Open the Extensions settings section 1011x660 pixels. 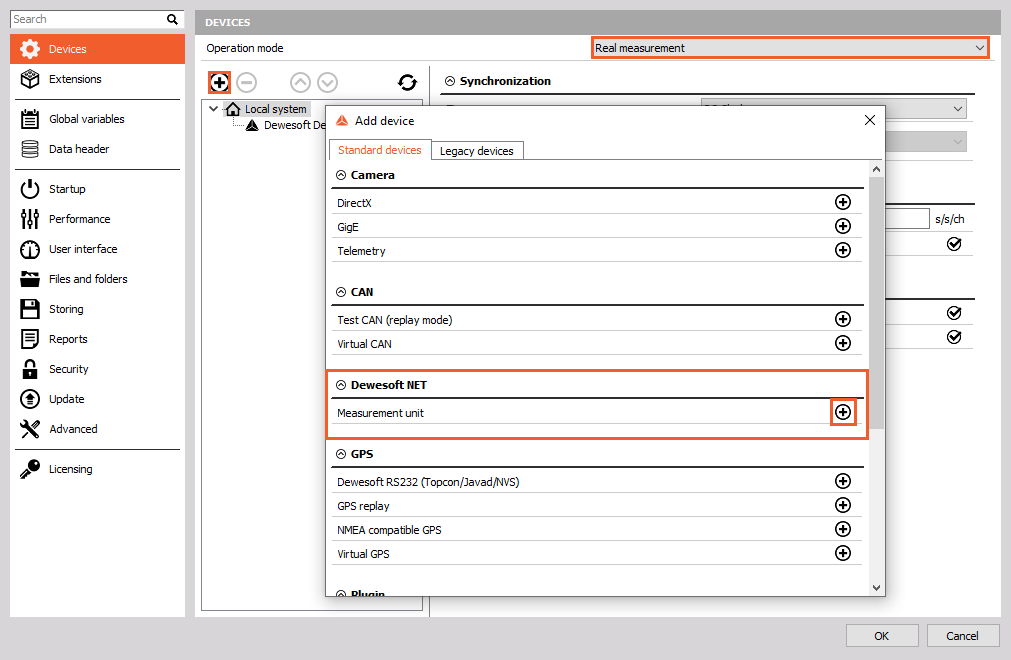97,79
